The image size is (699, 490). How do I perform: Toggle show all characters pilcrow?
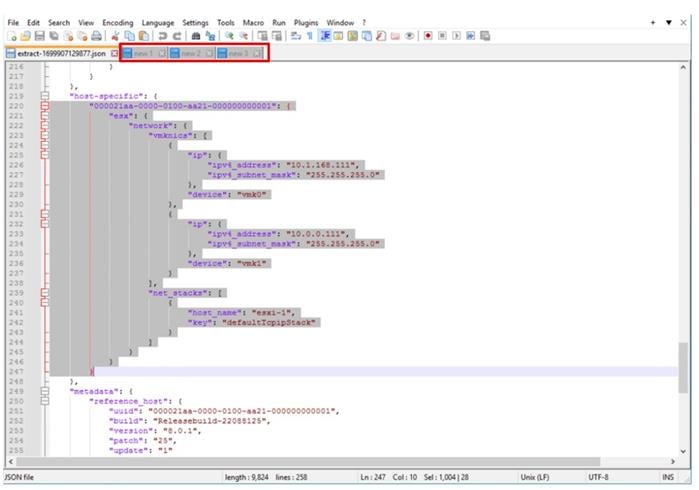point(310,36)
